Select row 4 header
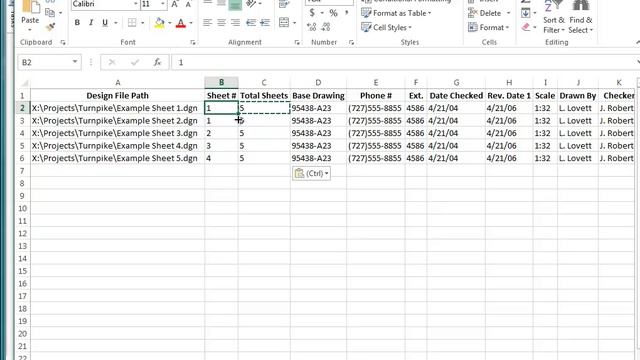This screenshot has width=640, height=360. [x=22, y=133]
